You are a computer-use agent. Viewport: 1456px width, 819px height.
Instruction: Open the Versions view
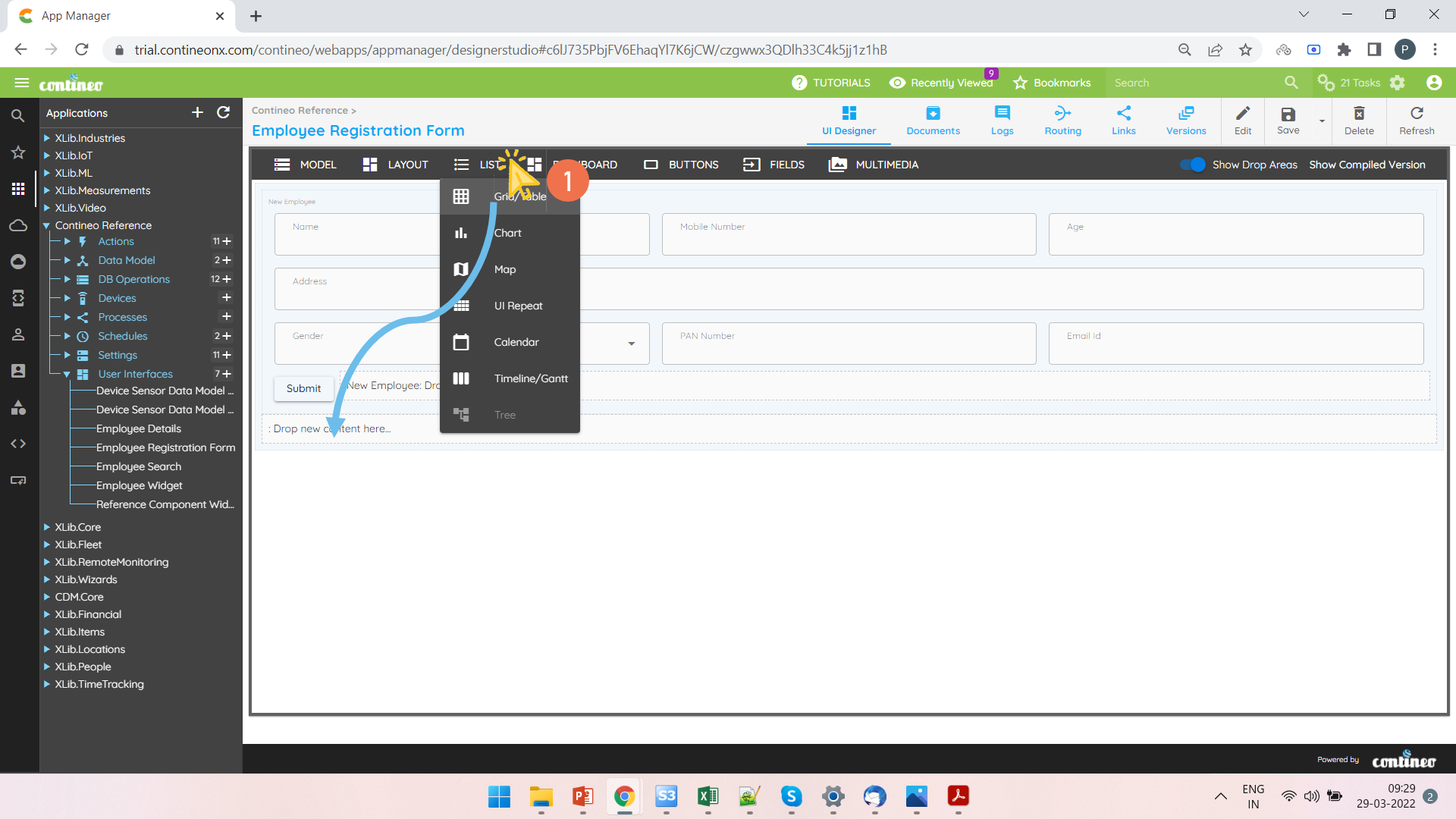pos(1185,120)
